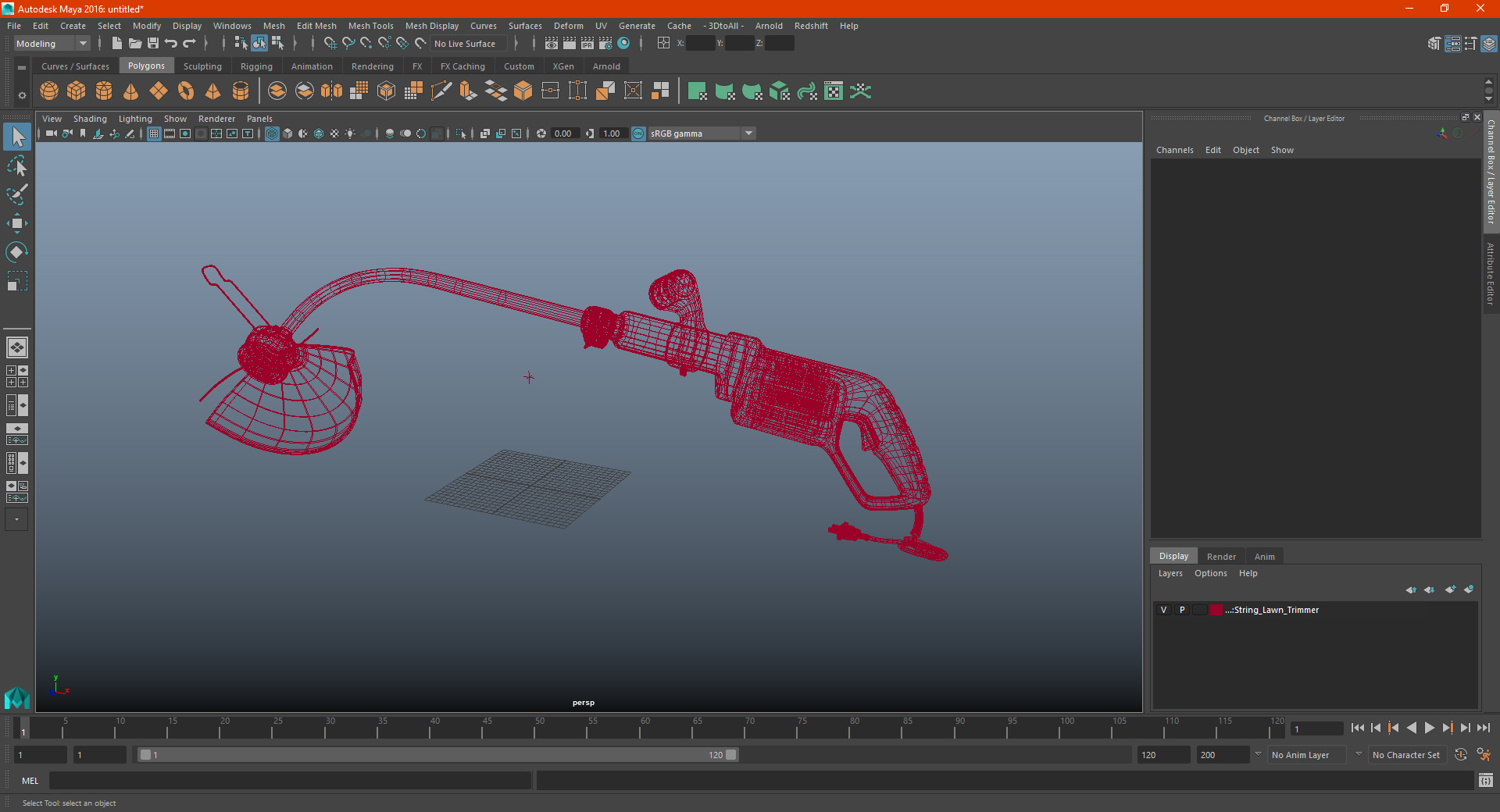Create a polygon pyramid from the shelf

[x=213, y=91]
